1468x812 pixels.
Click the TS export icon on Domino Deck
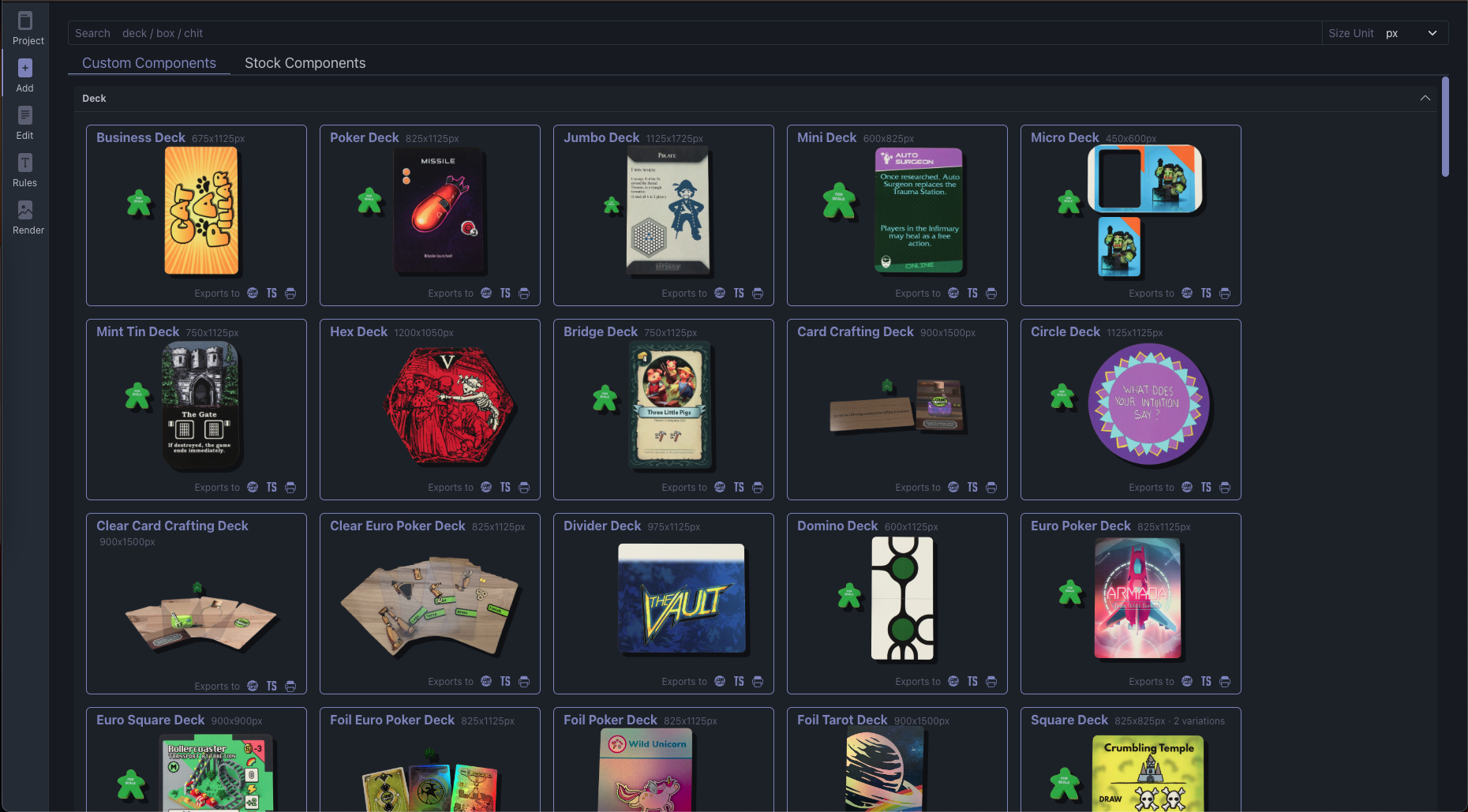972,682
